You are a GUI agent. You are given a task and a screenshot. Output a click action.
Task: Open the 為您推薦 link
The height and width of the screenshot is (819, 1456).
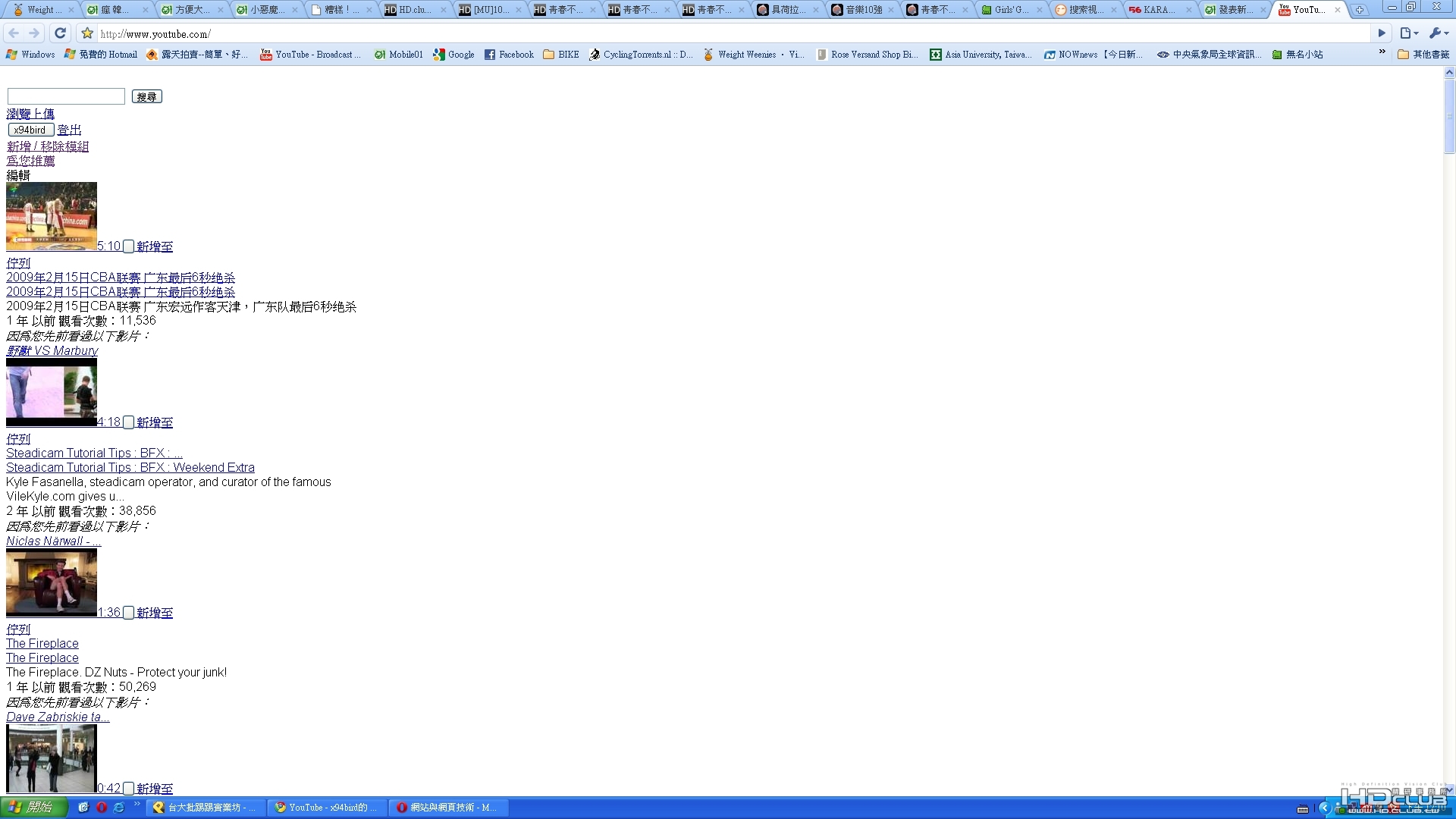click(30, 161)
